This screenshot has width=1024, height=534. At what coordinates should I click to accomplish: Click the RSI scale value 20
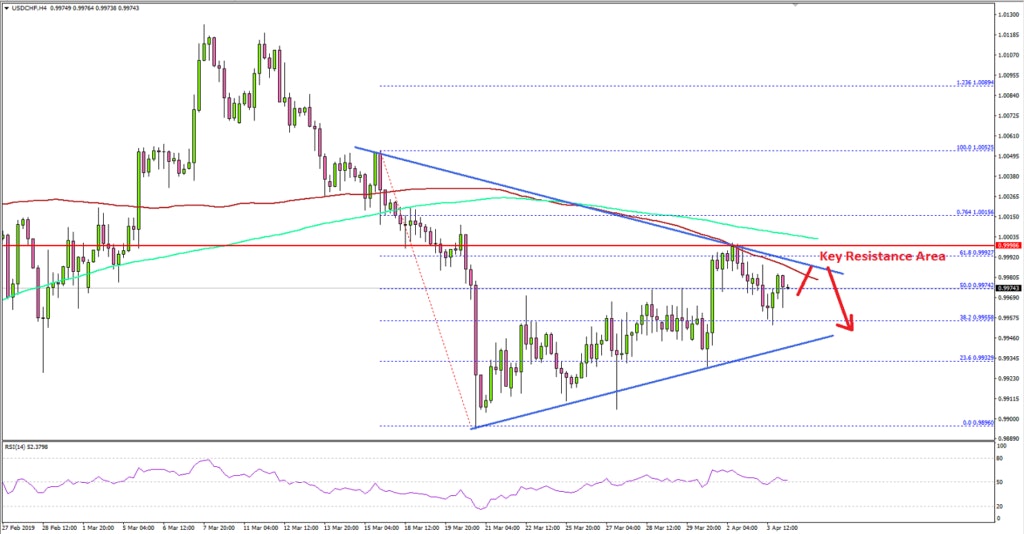(x=1000, y=507)
